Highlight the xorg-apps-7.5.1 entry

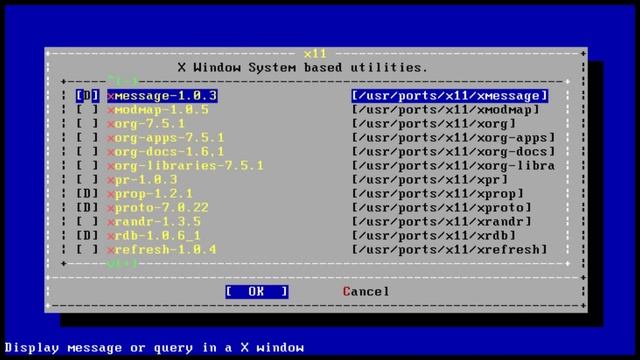click(x=166, y=138)
